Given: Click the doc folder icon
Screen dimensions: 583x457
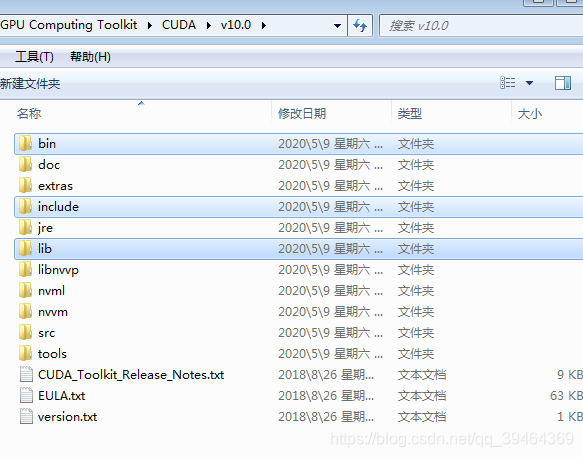Looking at the screenshot, I should (25, 164).
